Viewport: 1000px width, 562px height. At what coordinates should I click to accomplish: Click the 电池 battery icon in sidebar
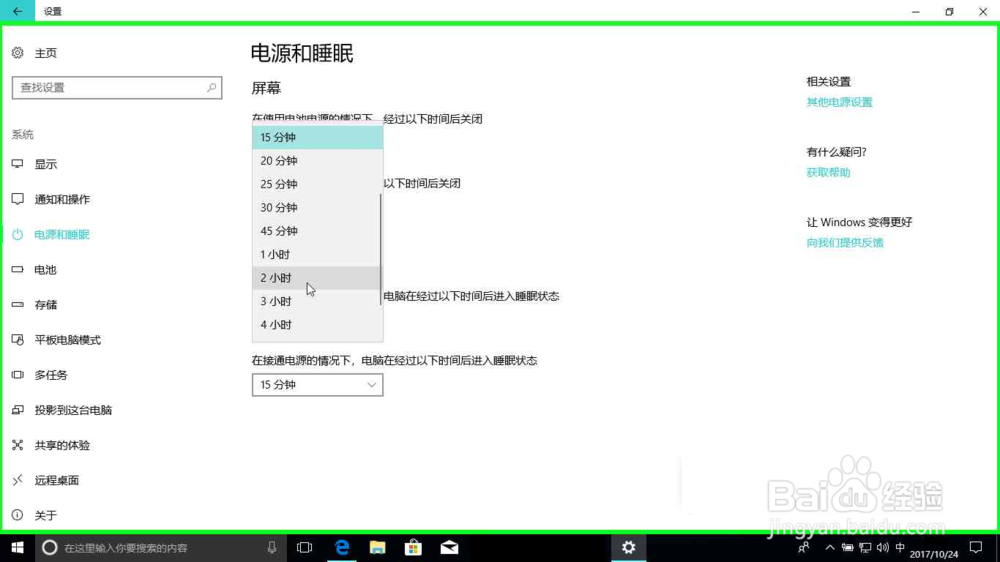18,269
